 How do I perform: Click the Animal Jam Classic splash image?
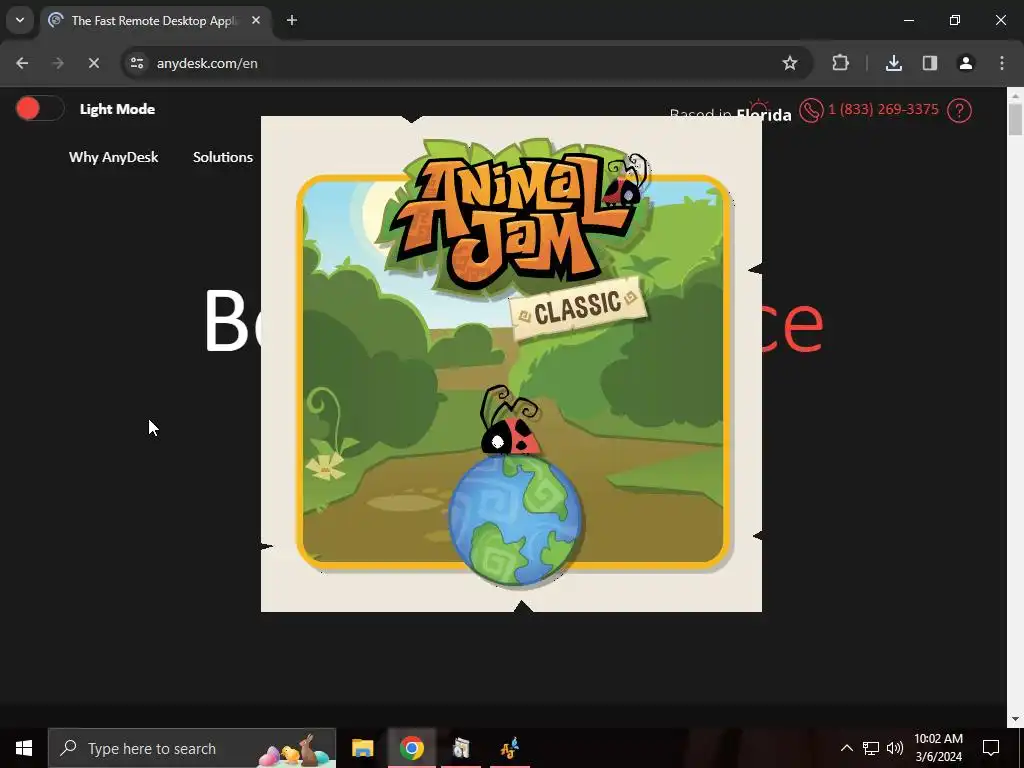coord(511,364)
